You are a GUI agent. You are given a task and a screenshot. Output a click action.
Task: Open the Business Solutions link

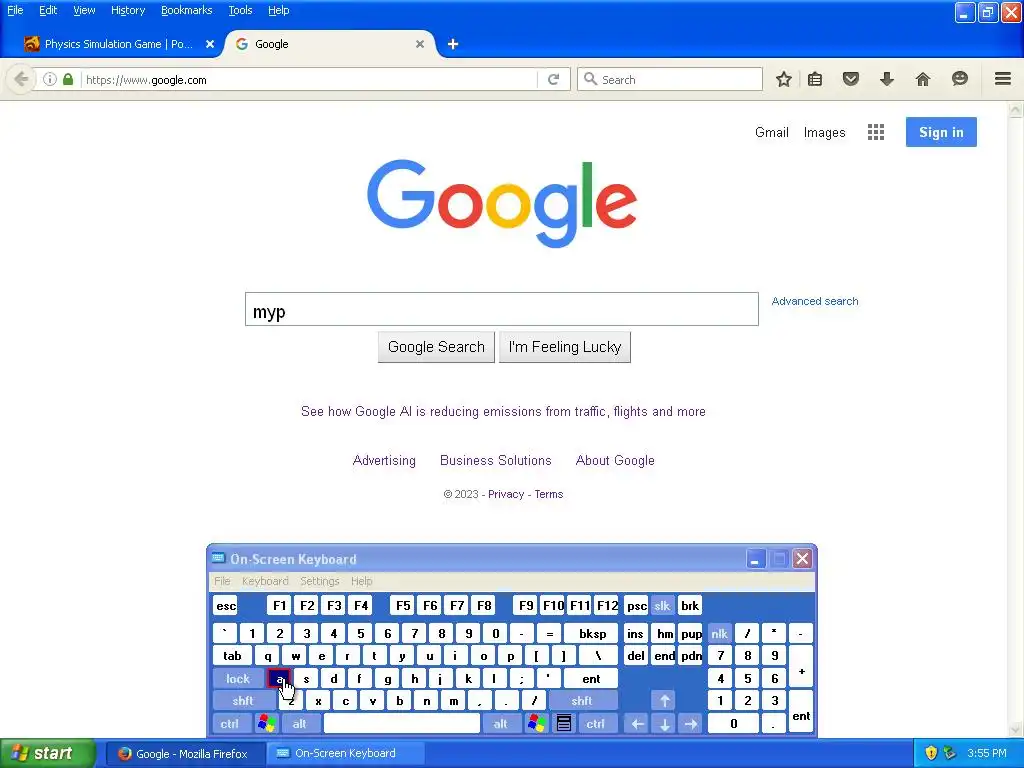(496, 460)
